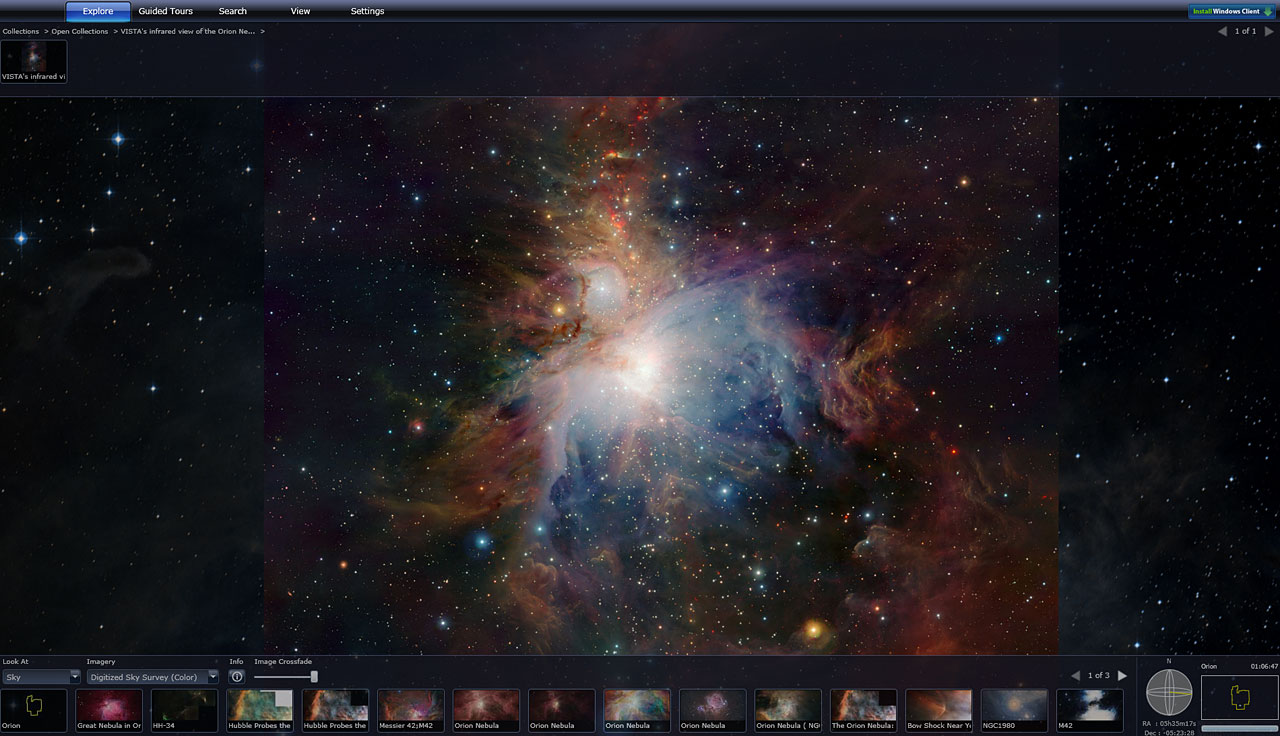Open the Settings menu
The image size is (1280, 736).
(367, 11)
